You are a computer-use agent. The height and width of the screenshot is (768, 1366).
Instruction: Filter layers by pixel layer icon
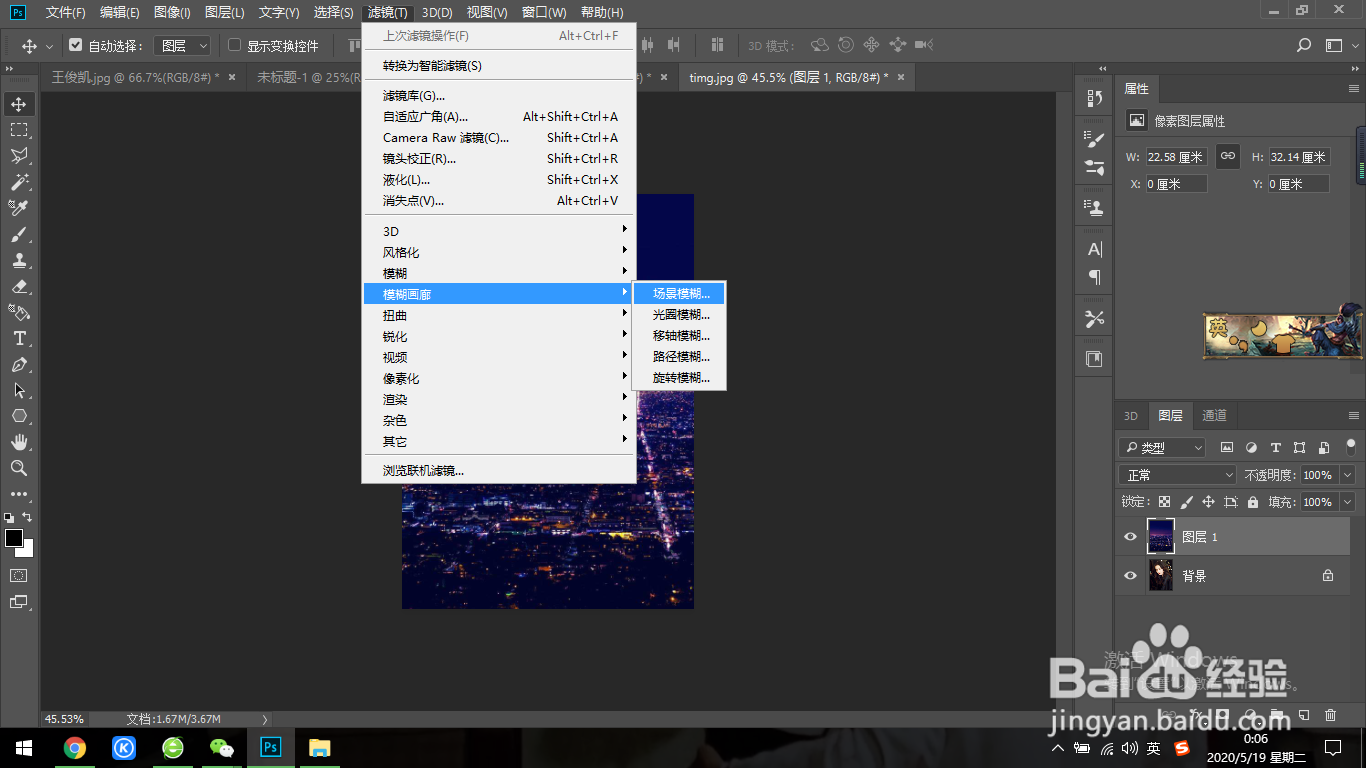coord(1227,447)
